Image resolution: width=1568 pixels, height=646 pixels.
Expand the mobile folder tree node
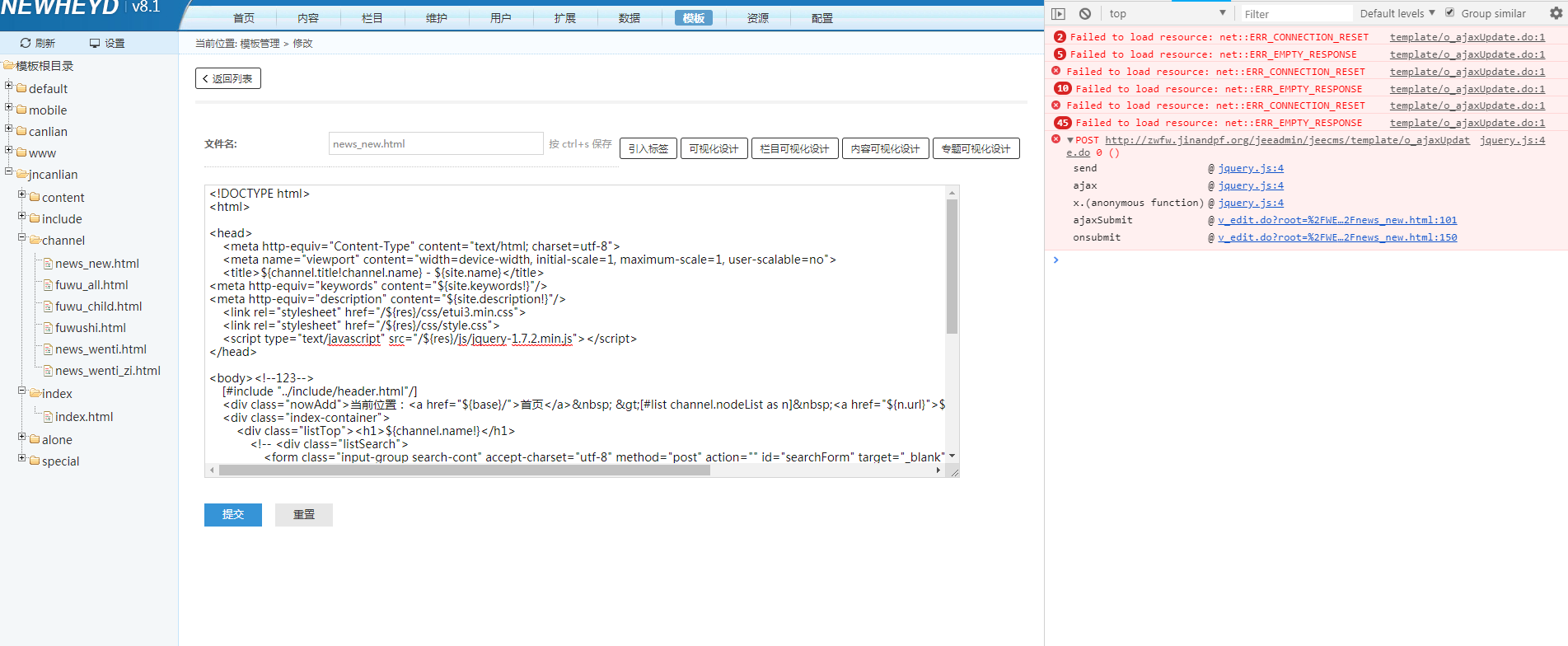(9, 107)
